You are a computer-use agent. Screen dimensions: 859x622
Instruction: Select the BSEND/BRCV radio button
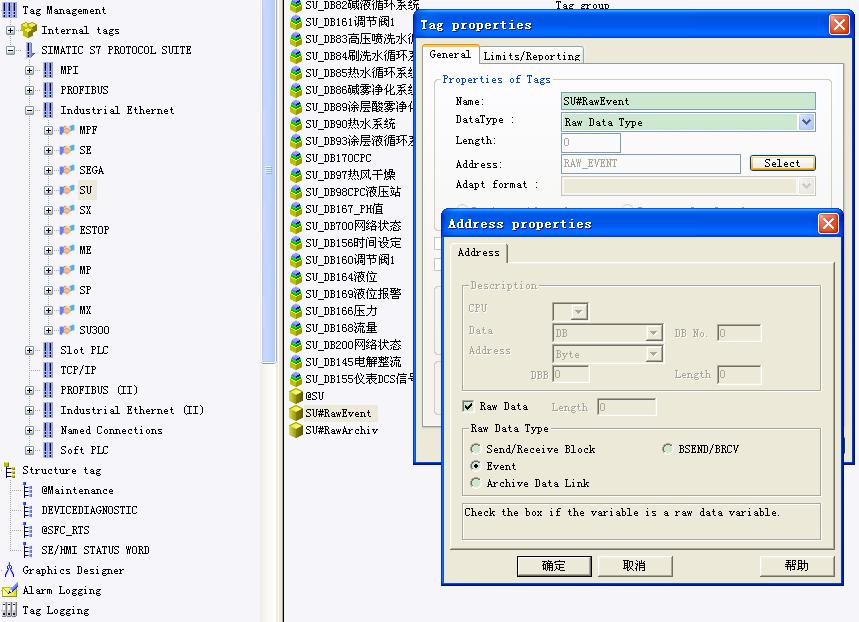[667, 449]
